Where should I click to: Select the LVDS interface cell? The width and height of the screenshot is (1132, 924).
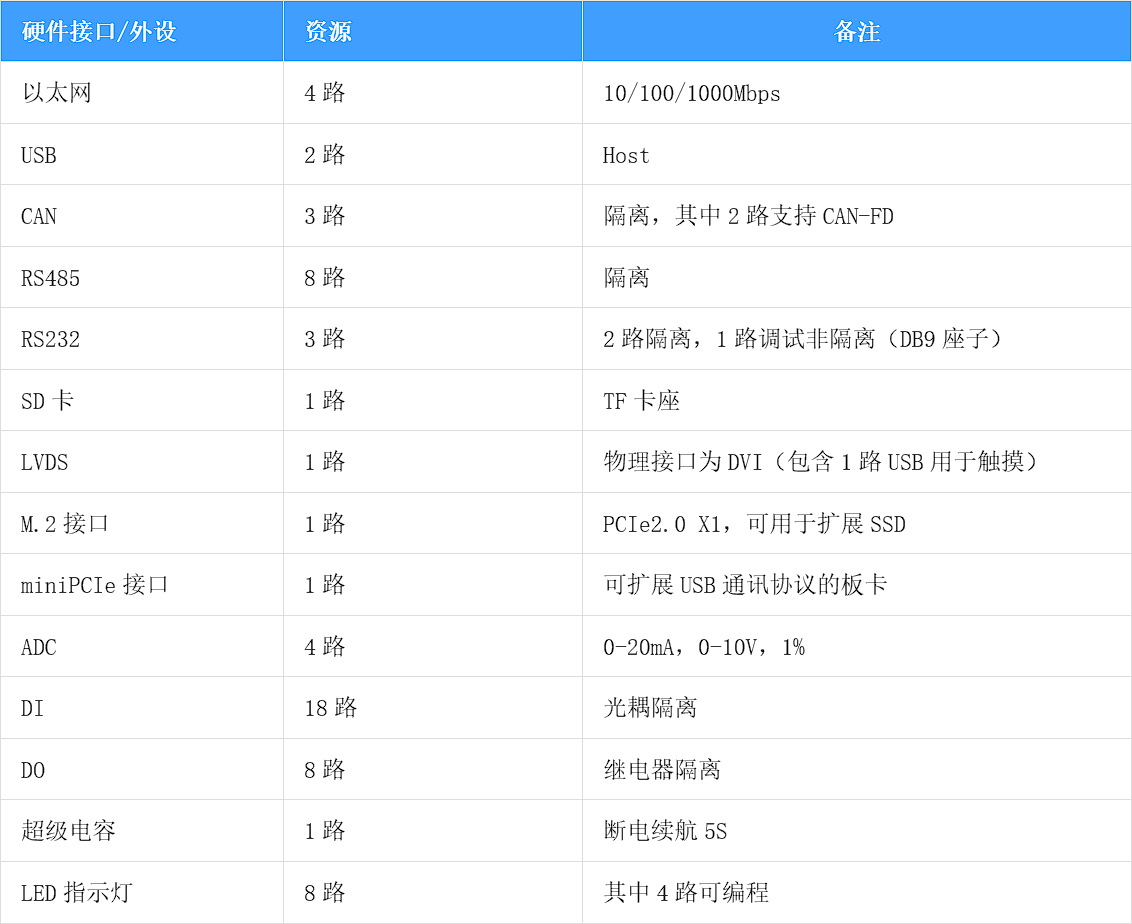click(x=45, y=462)
